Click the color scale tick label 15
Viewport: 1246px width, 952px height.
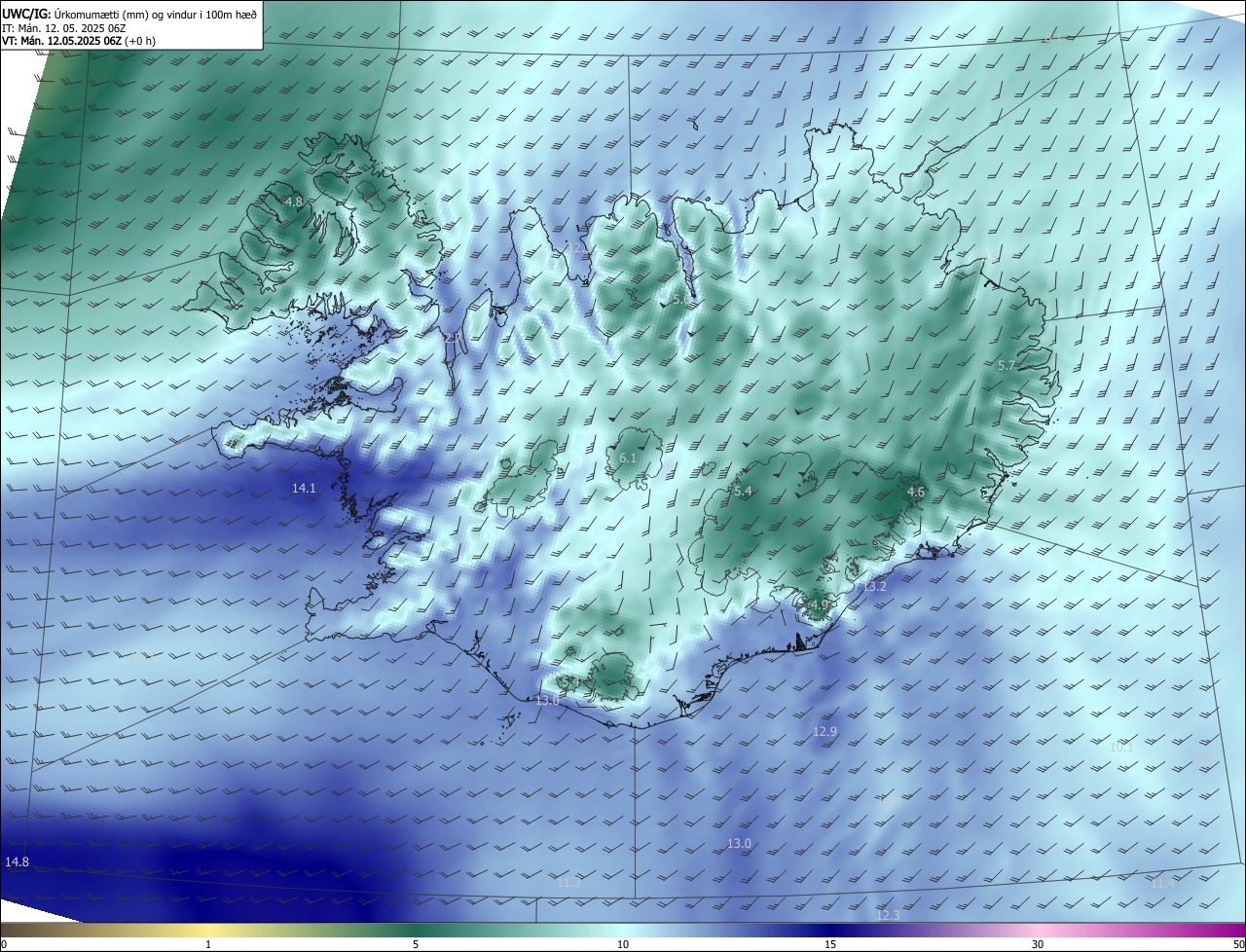coord(830,944)
